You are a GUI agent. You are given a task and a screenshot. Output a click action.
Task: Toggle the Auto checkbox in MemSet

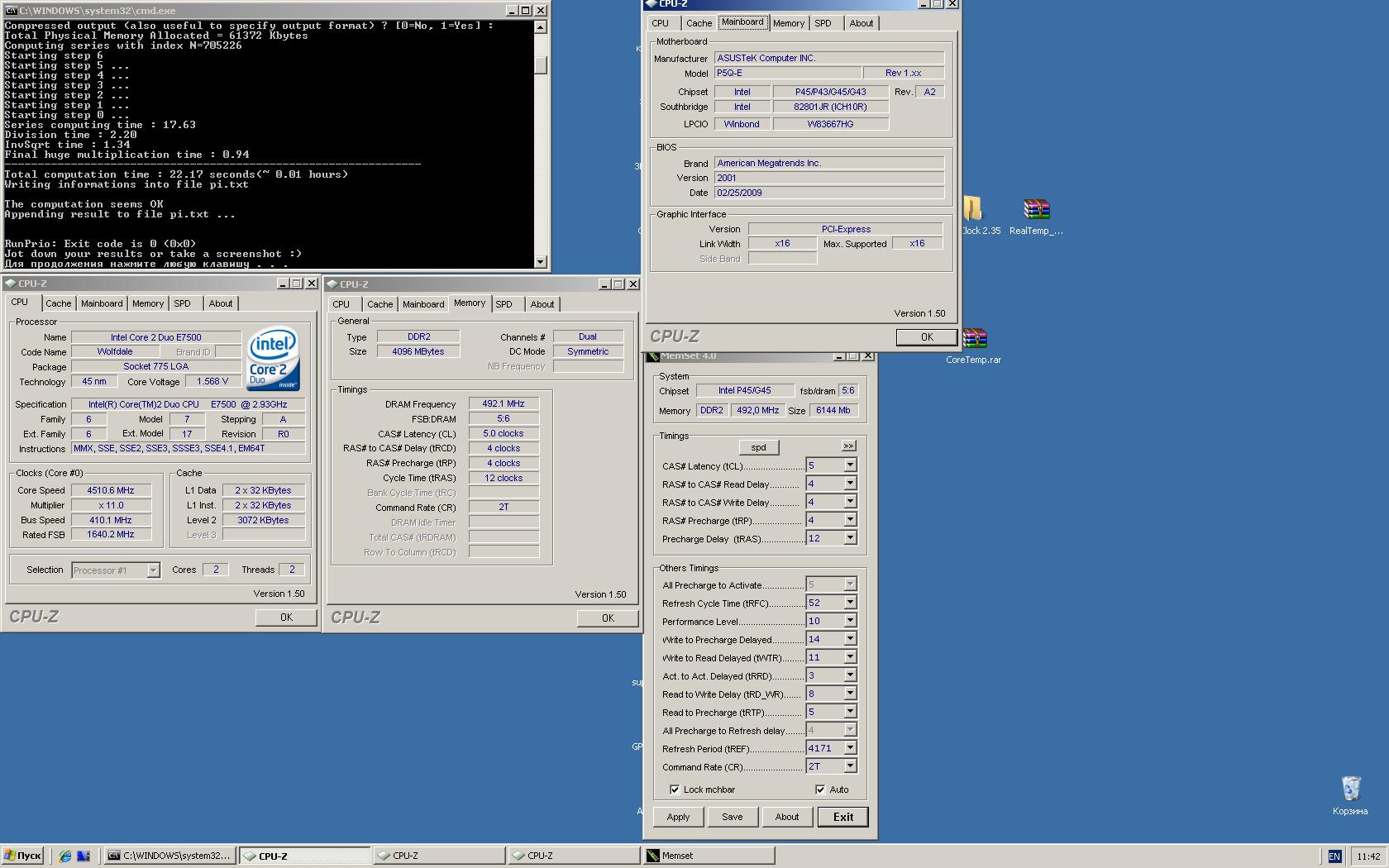pyautogui.click(x=820, y=789)
